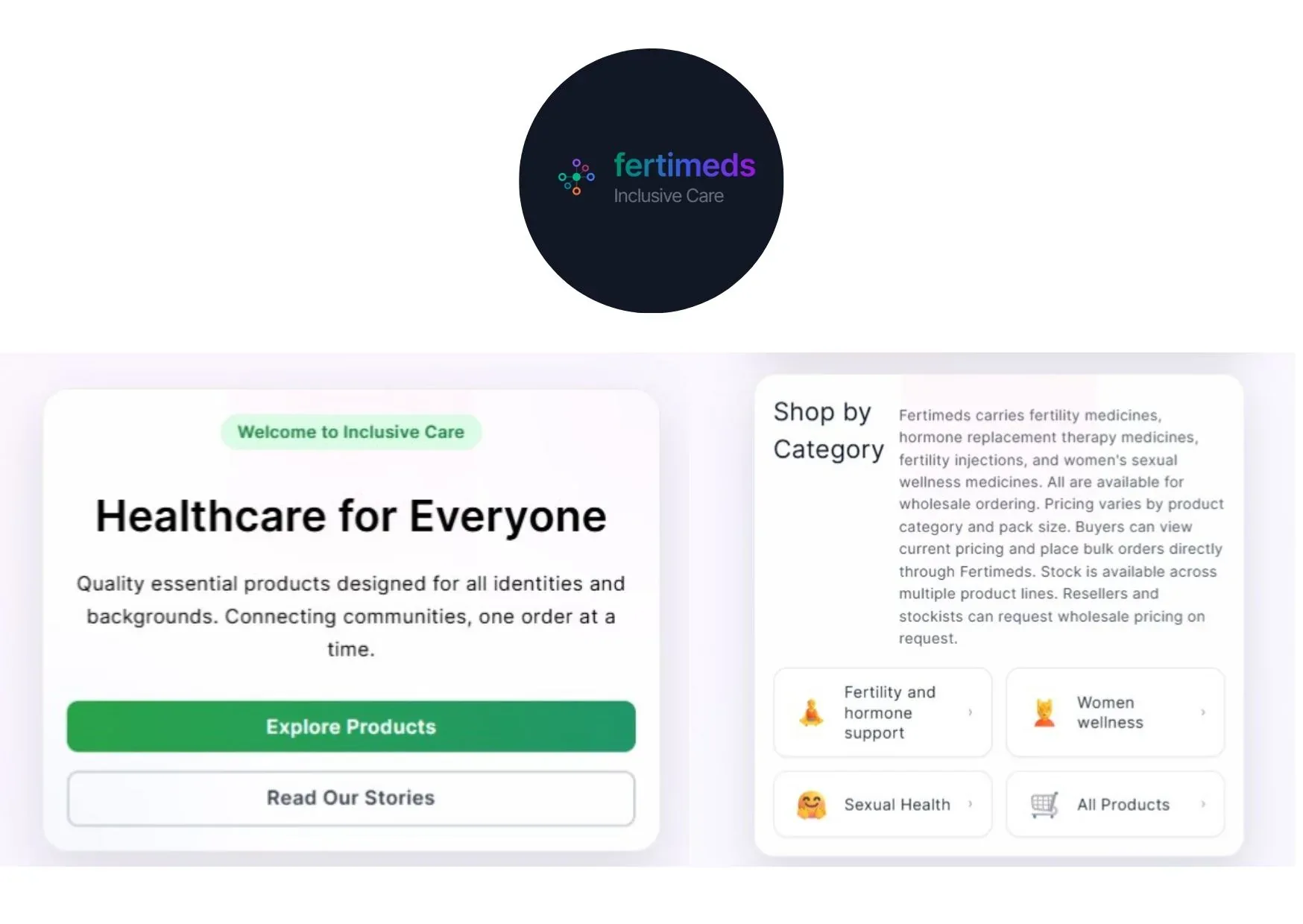Click the All Products shopping cart icon

click(x=1044, y=805)
